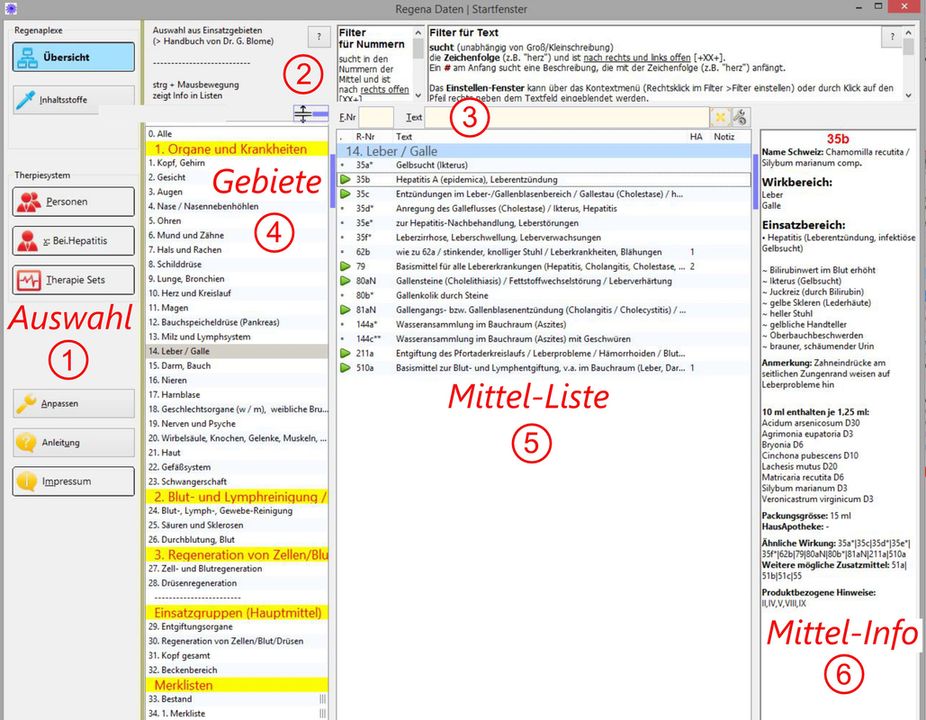Click the Therapie Sets button
926x720 pixels.
pyautogui.click(x=73, y=280)
